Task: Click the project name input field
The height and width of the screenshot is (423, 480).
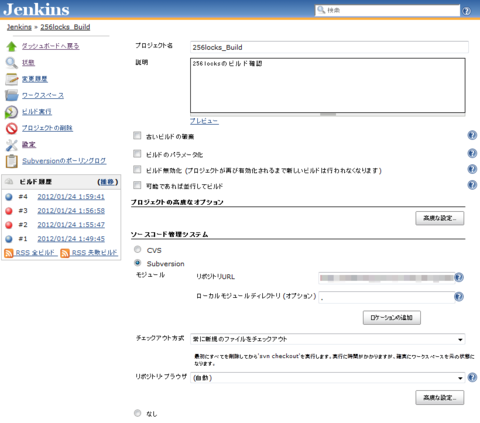Action: [x=329, y=47]
